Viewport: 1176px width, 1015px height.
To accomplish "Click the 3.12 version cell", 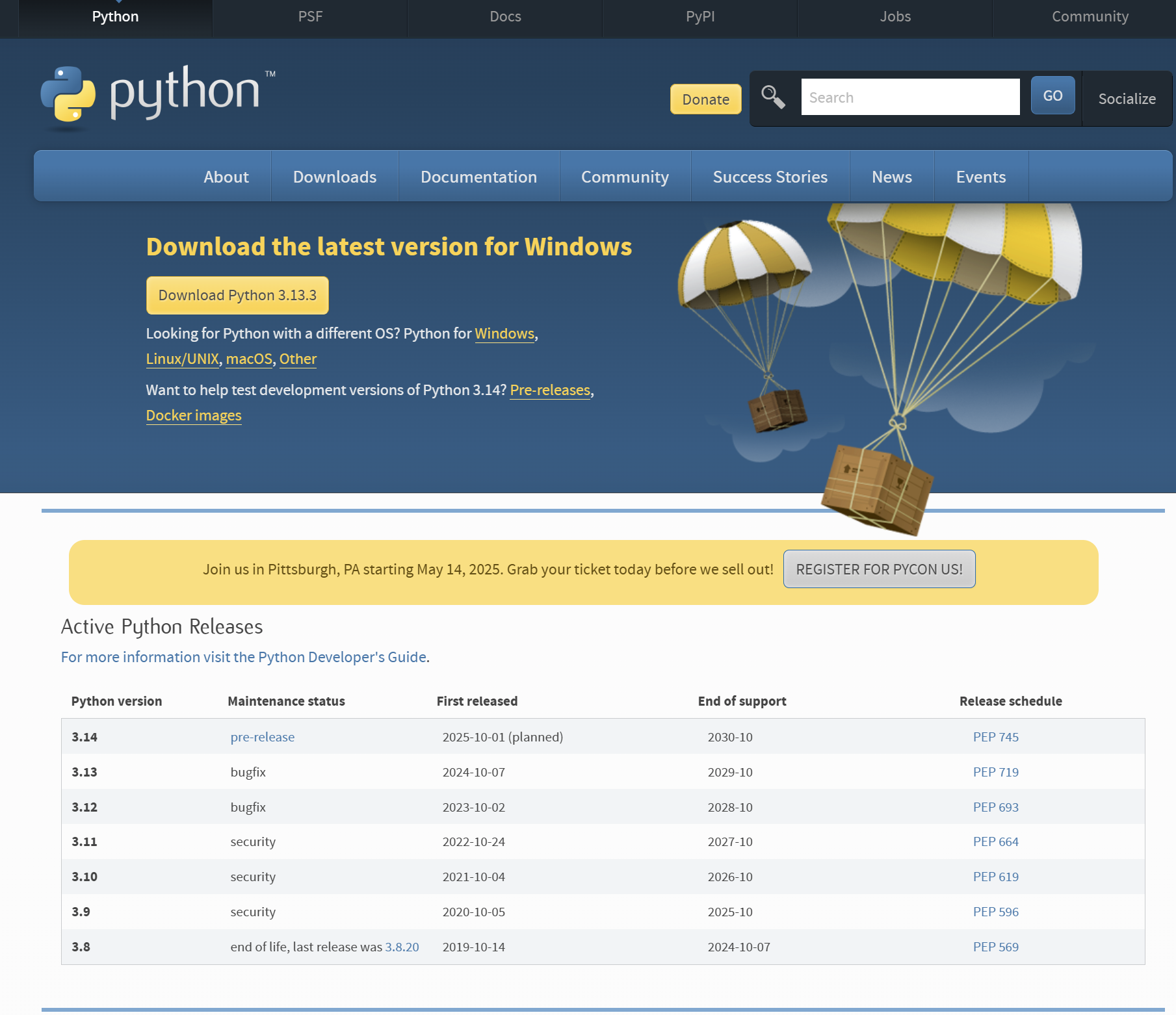I will pyautogui.click(x=85, y=807).
